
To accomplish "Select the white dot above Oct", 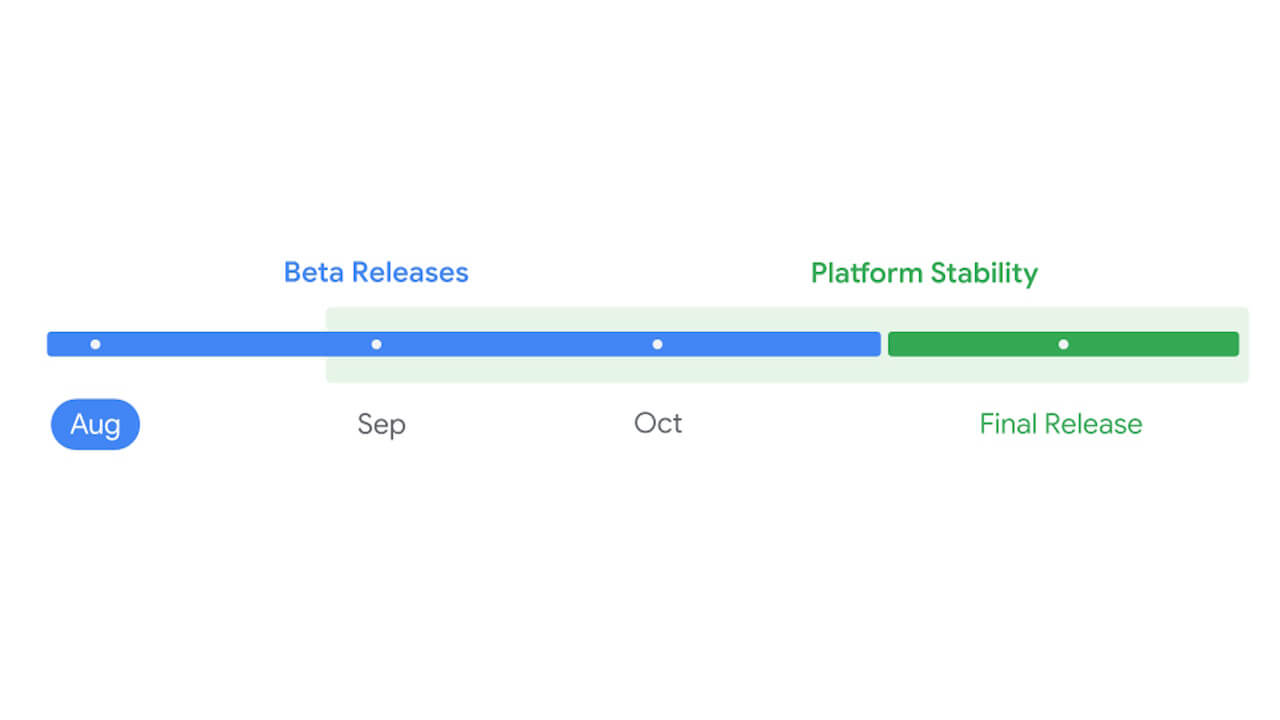I will coord(657,344).
